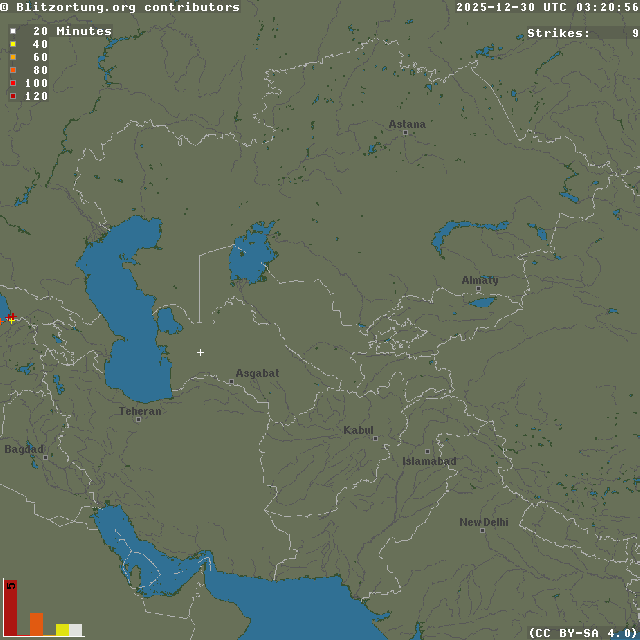Click the Strikes counter label
Viewport: 640px width, 640px height.
coord(558,33)
